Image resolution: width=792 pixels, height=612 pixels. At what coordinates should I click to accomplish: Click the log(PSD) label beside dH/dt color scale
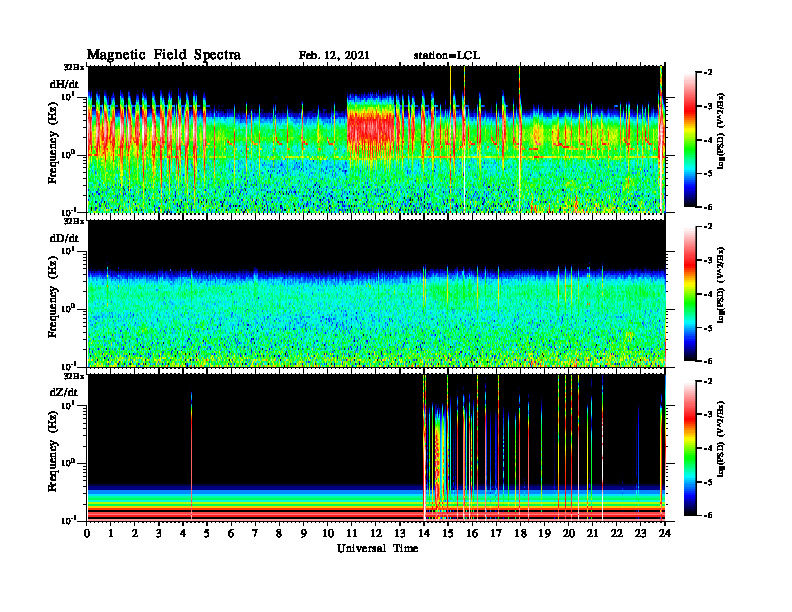(x=721, y=131)
